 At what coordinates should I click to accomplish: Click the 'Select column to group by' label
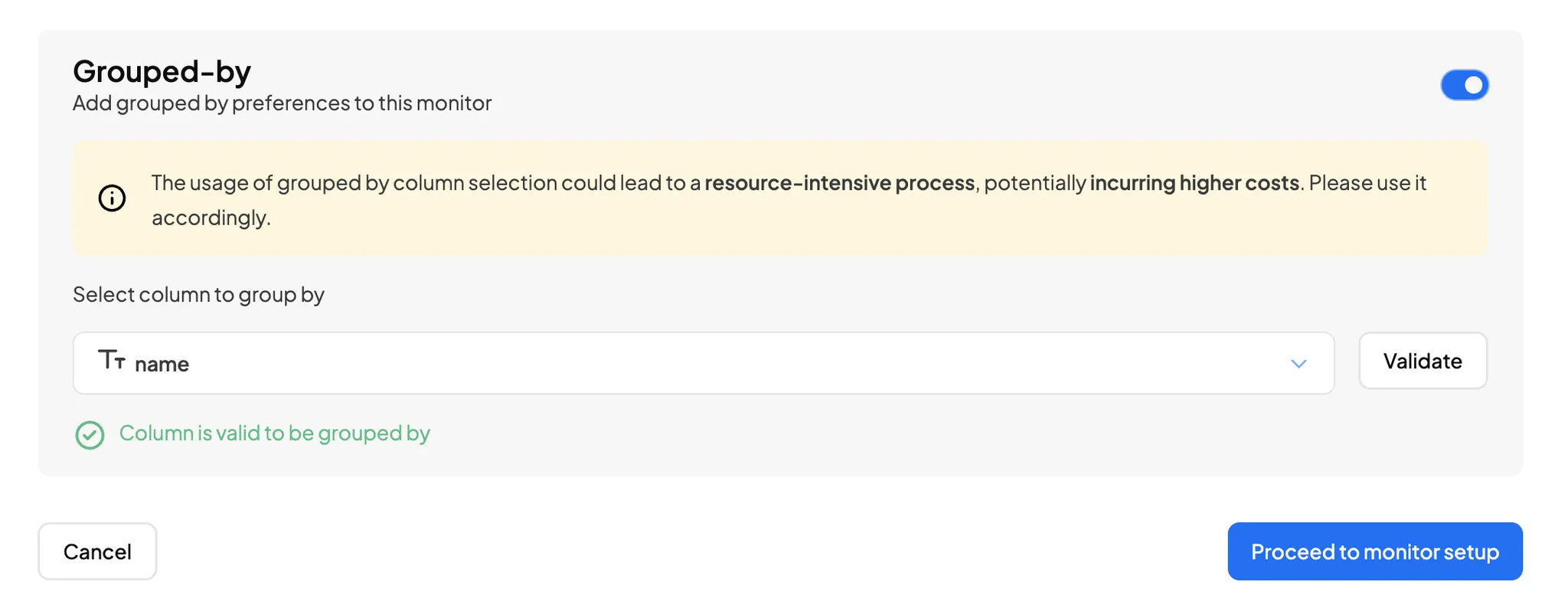coord(198,295)
